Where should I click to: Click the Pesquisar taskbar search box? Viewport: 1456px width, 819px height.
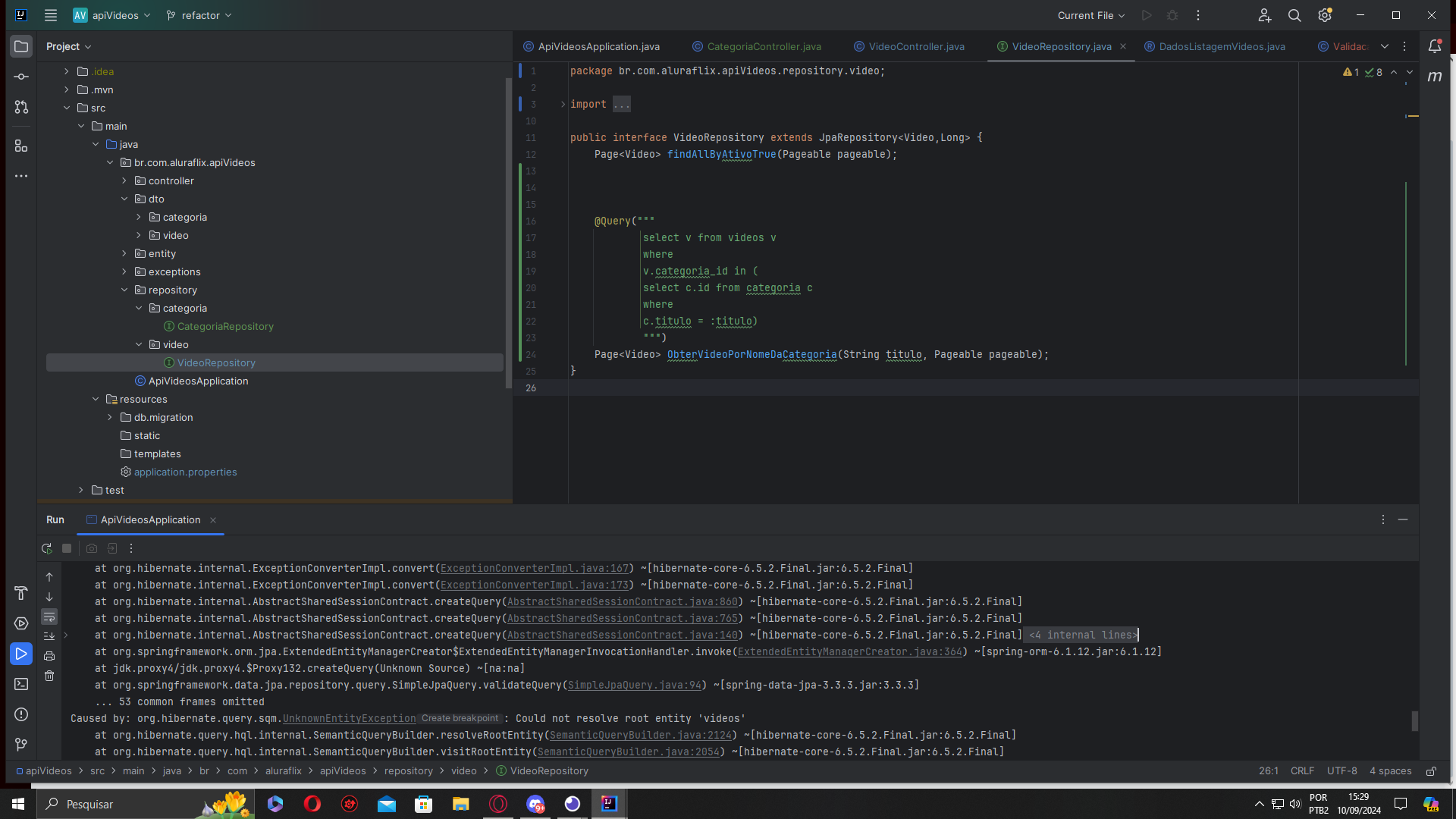pyautogui.click(x=144, y=804)
